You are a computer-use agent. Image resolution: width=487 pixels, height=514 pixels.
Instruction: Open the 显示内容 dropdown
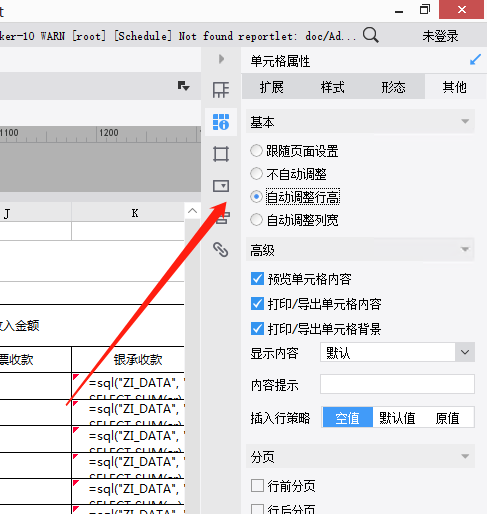[x=397, y=352]
